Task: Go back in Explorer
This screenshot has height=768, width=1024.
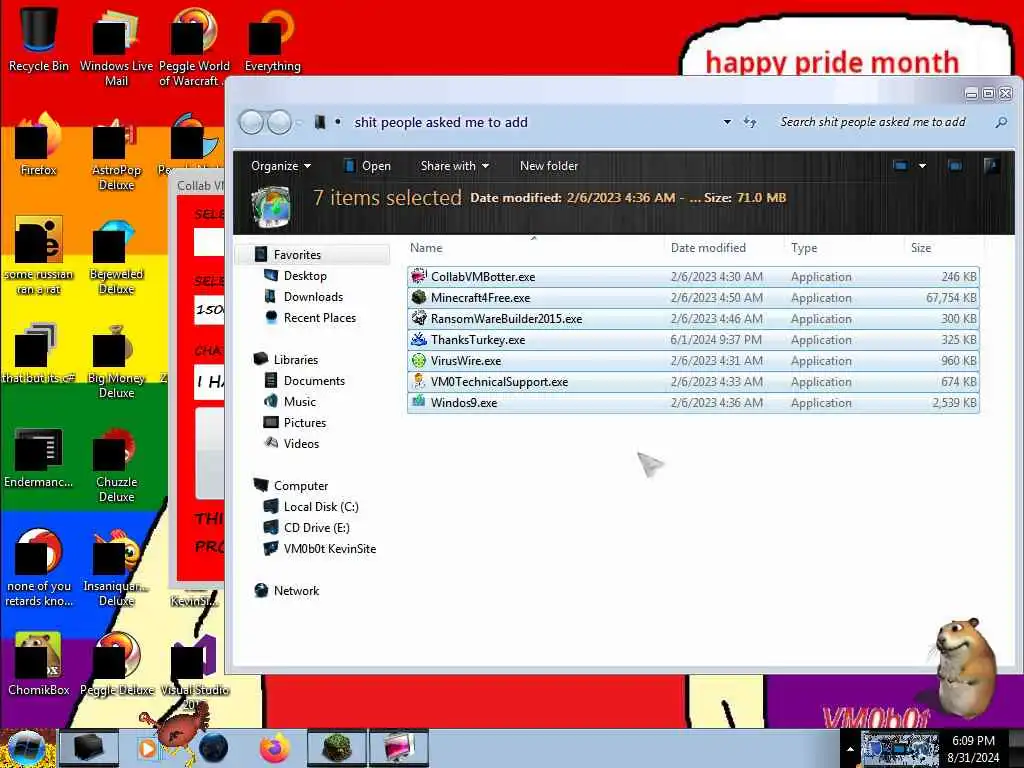Action: pyautogui.click(x=251, y=122)
